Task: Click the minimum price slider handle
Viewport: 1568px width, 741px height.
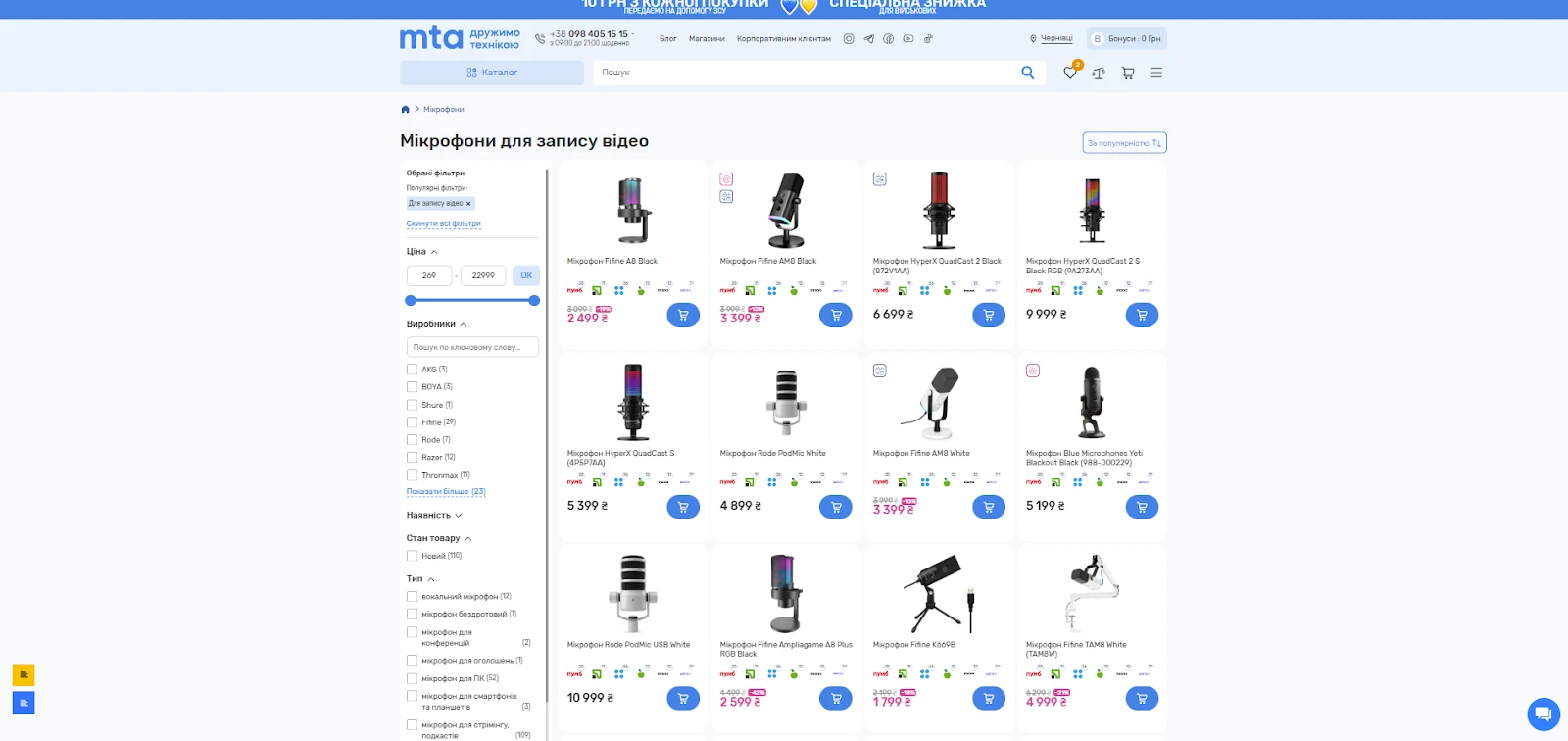Action: [x=411, y=300]
